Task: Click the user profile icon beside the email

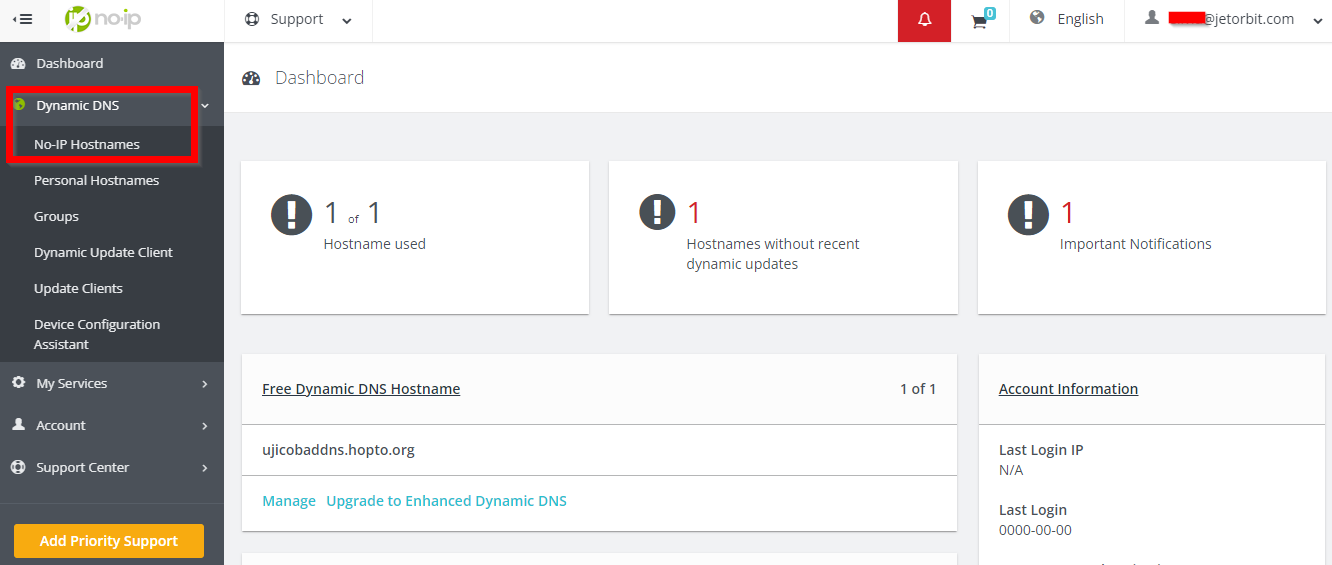Action: (1152, 17)
